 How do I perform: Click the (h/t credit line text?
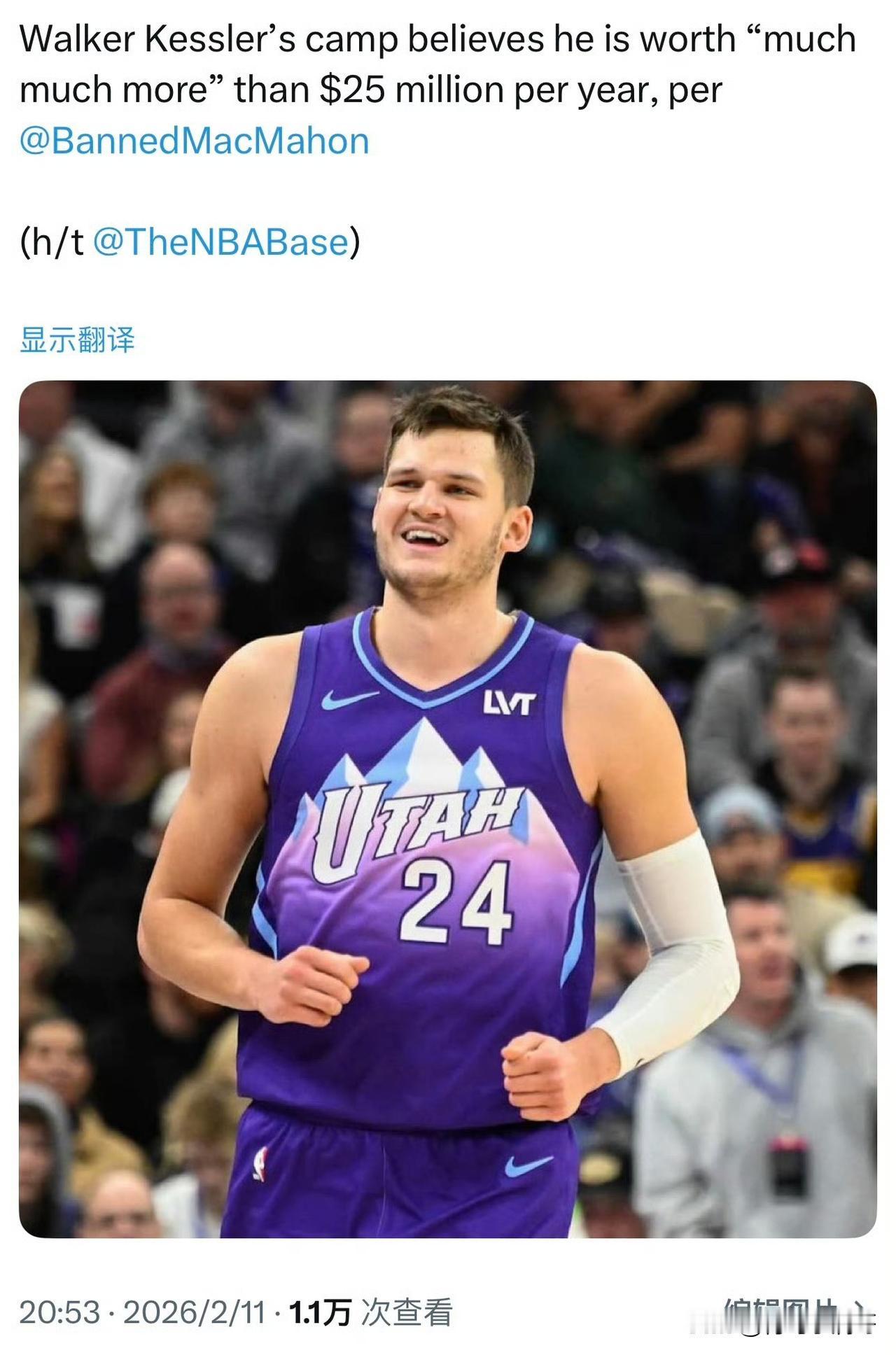[190, 242]
